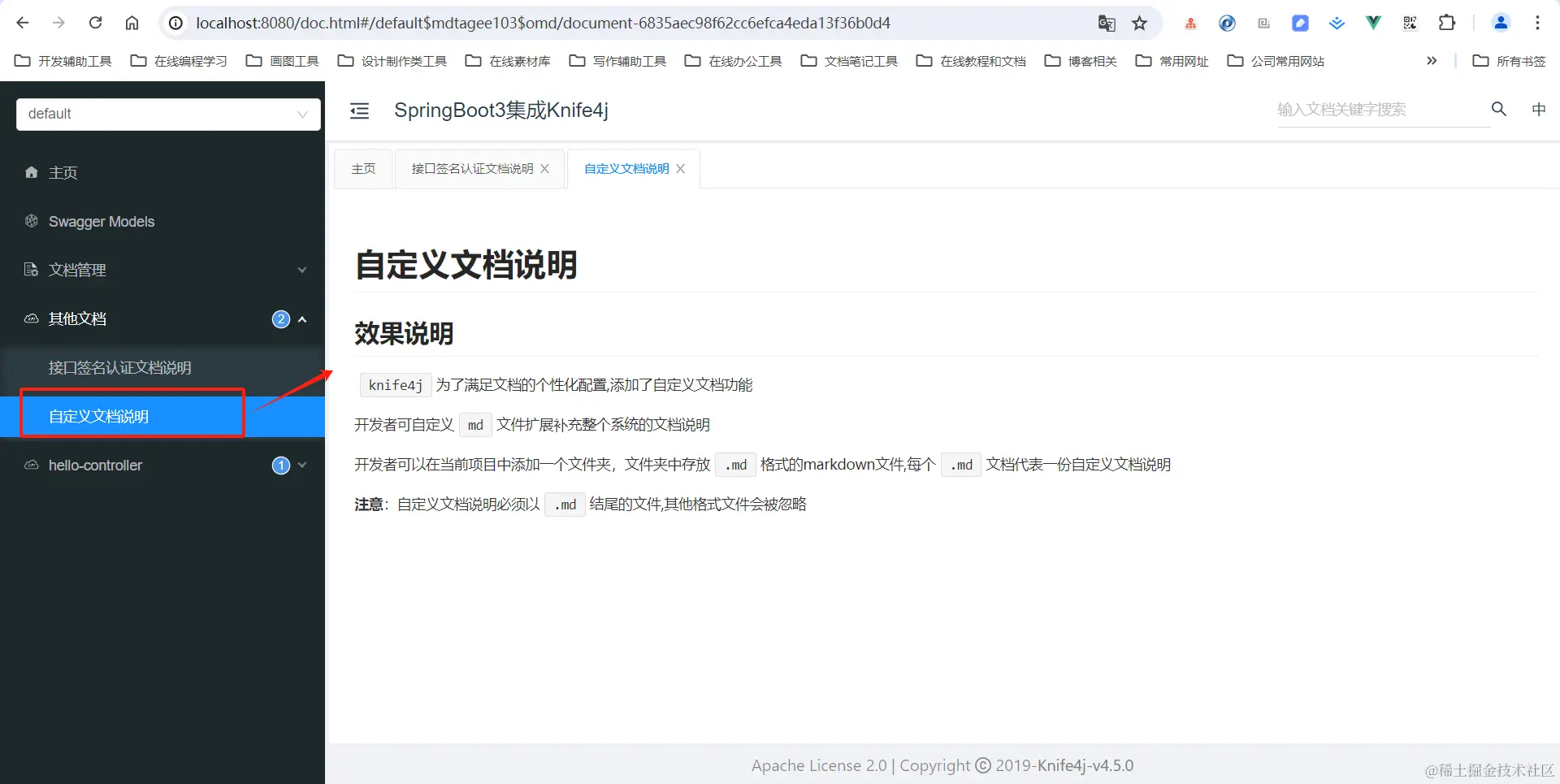Image resolution: width=1560 pixels, height=784 pixels.
Task: Toggle the bookmark star for this page
Action: (x=1140, y=23)
